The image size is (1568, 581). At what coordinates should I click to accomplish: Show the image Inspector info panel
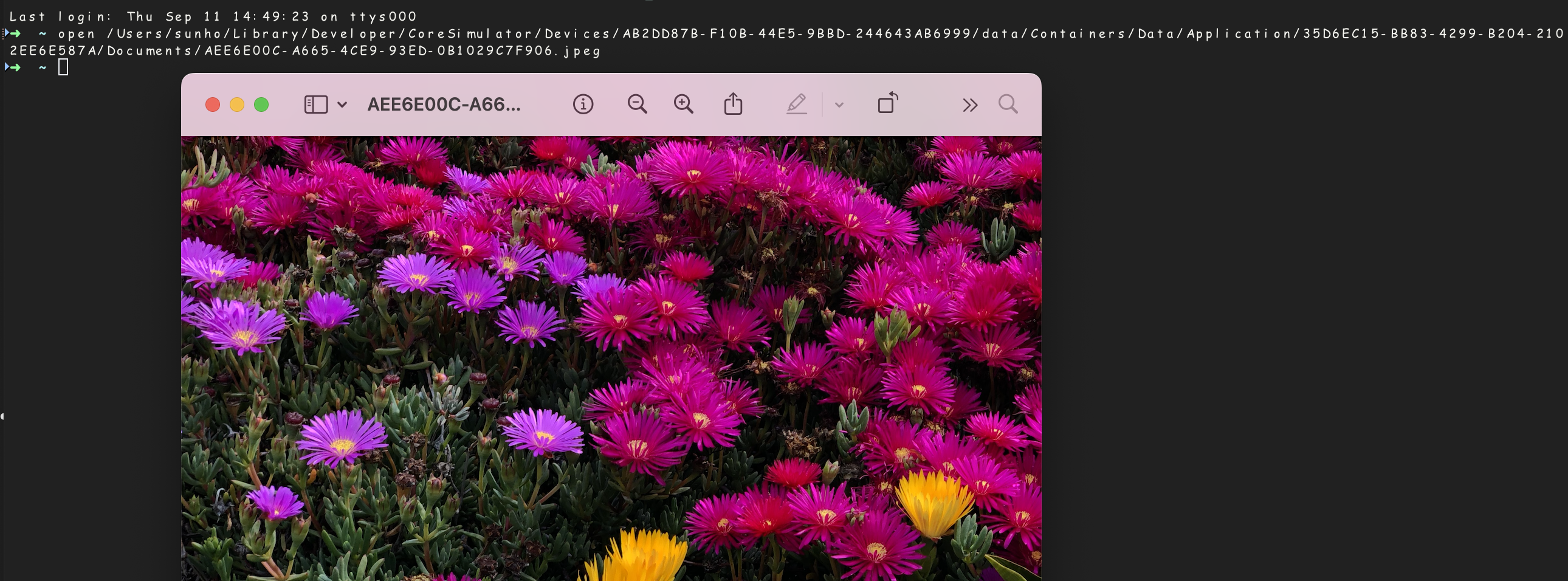[x=582, y=105]
